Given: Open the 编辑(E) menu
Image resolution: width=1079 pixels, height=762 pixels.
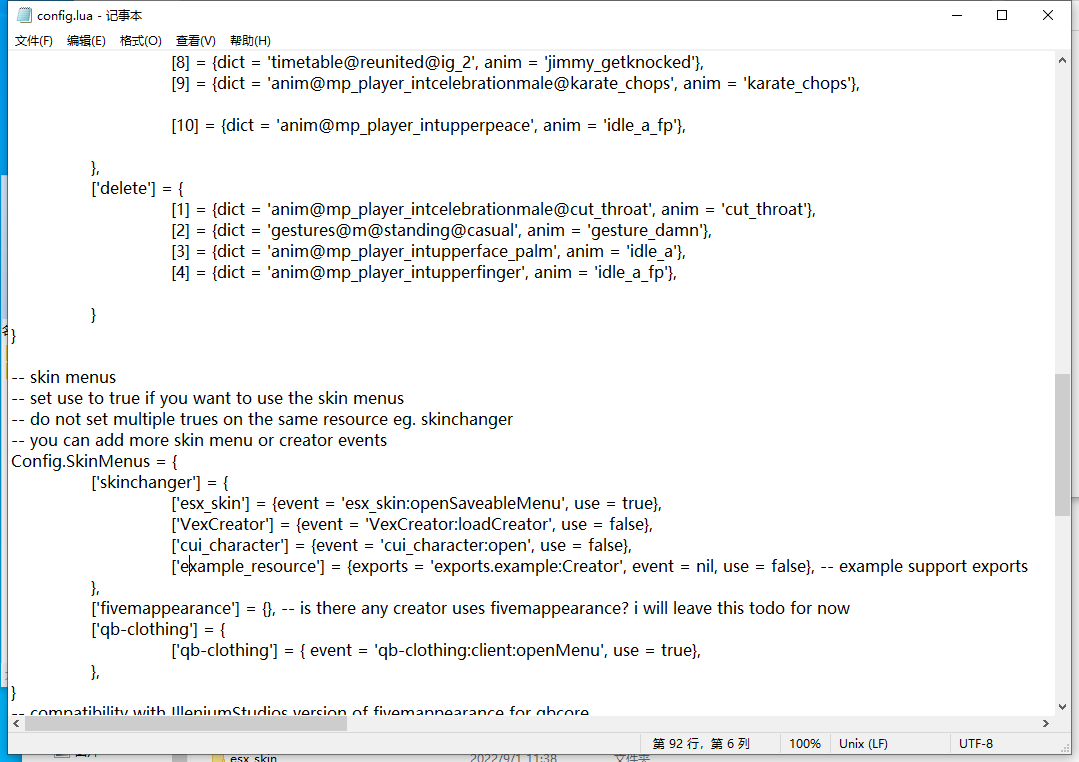Looking at the screenshot, I should (x=86, y=40).
